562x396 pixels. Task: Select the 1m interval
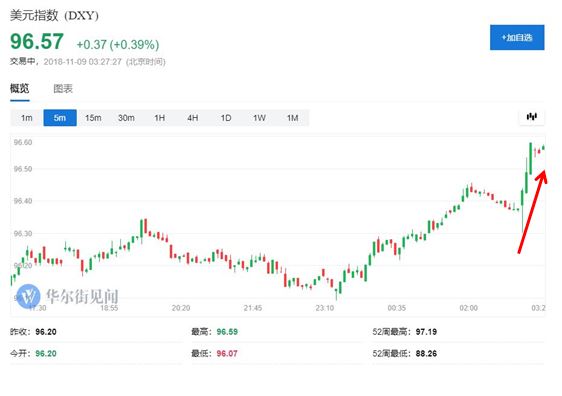click(x=27, y=118)
